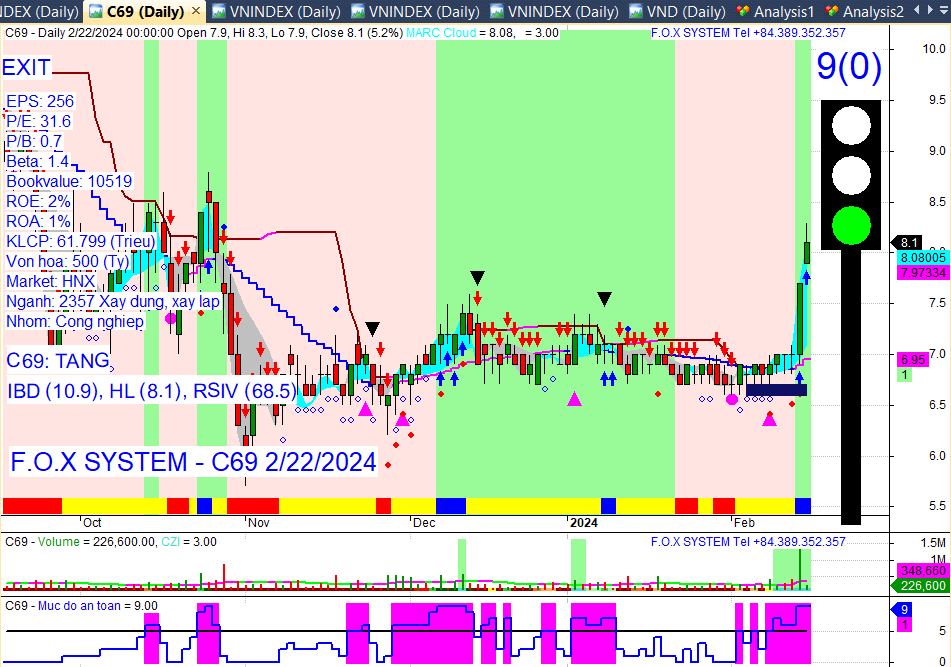Click the Analysis2 tab icon
Screen dimensions: 951x667
[832, 12]
